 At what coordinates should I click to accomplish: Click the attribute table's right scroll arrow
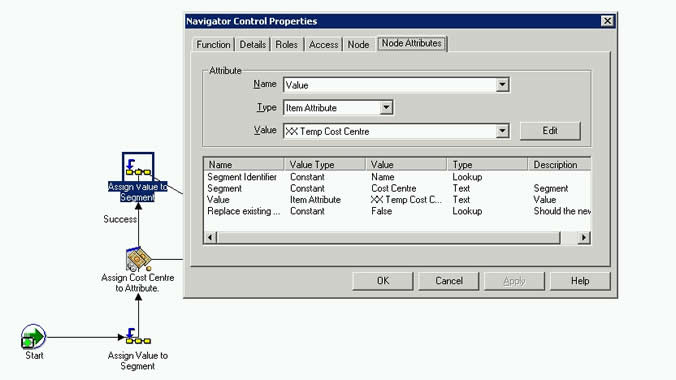(584, 237)
